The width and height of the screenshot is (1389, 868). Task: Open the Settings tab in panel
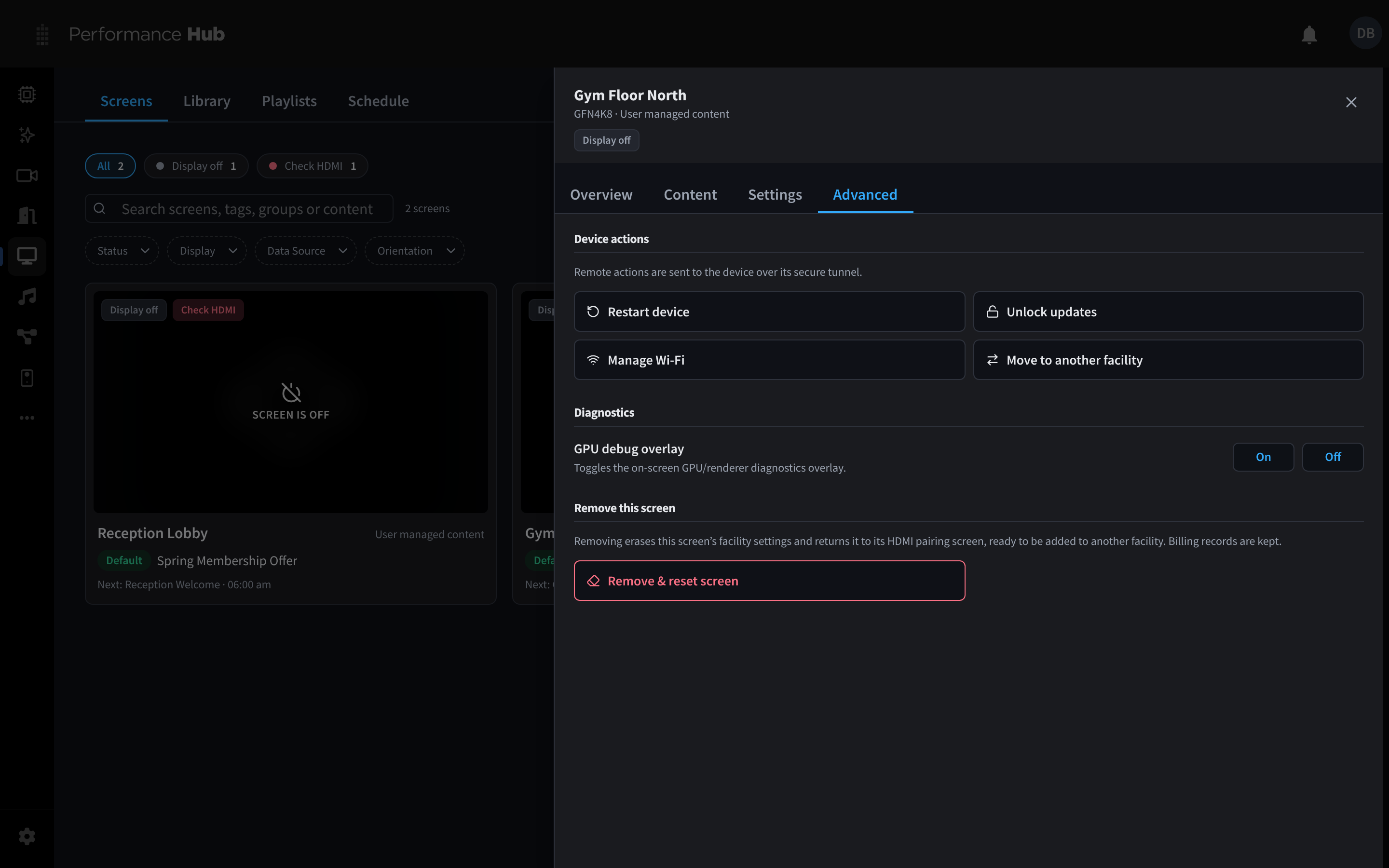[775, 195]
